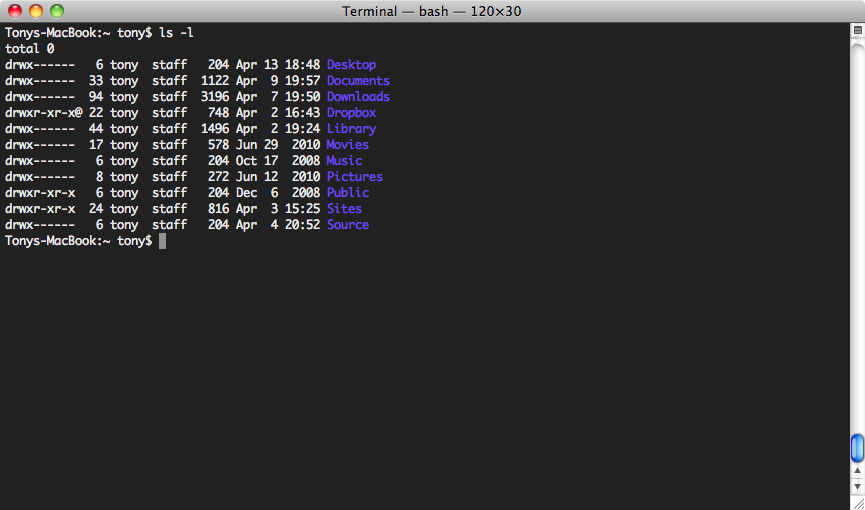Screen dimensions: 865x510
Task: Click the 'Terminal — bash — 120×30' window title
Action: [x=431, y=11]
